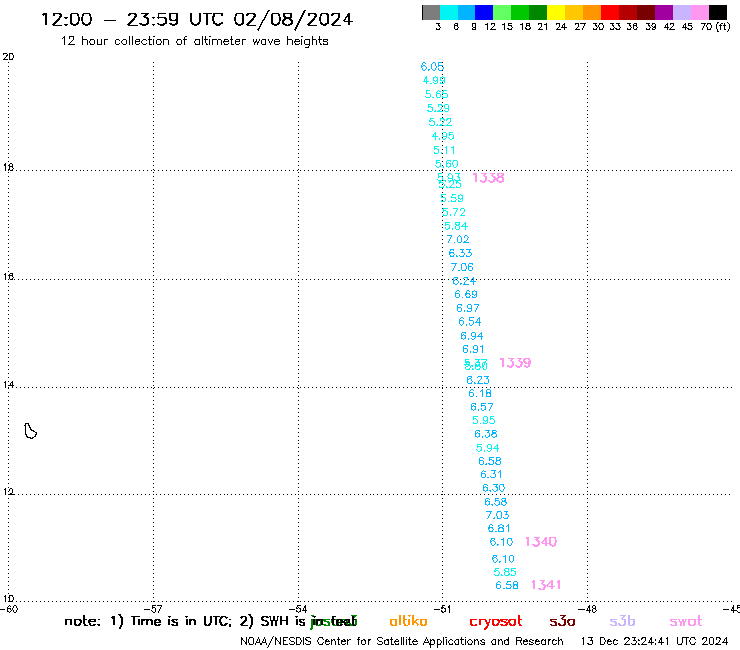Viewport: 740px width, 650px height.
Task: Click the wave height value 5.60
Action: 446,164
